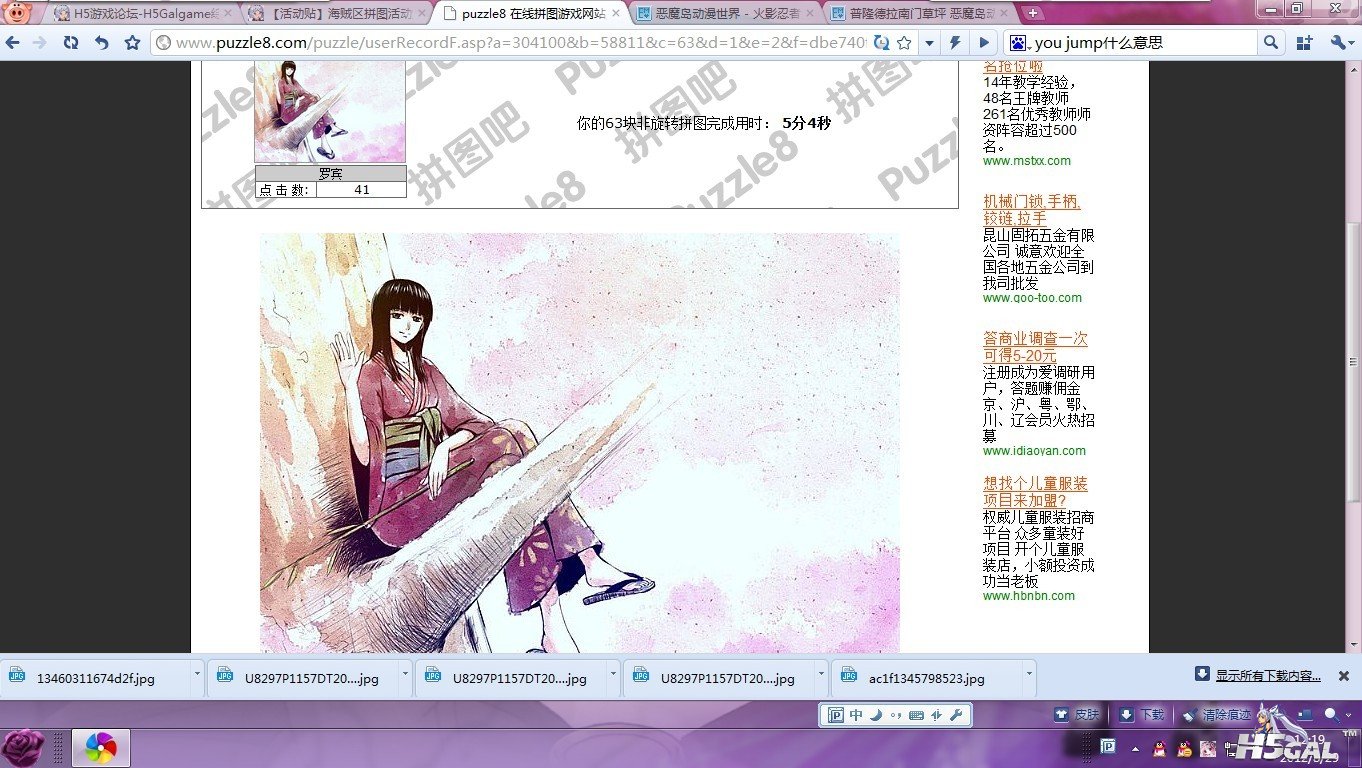
Task: Select the puzzle8 在线拼图游戏网站 tab
Action: point(532,13)
